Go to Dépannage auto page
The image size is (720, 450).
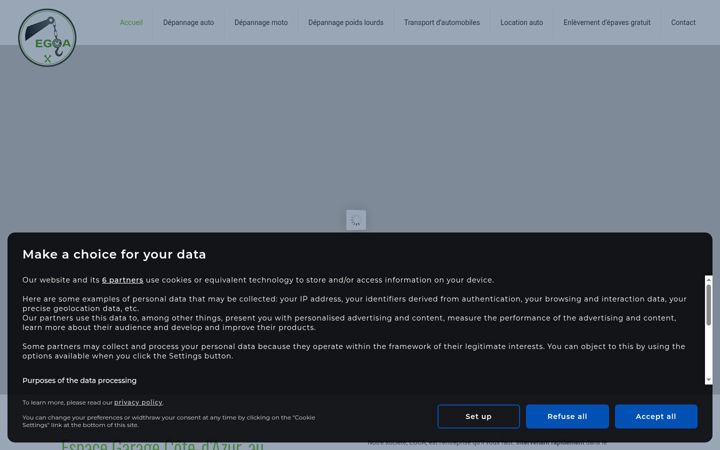coord(188,22)
